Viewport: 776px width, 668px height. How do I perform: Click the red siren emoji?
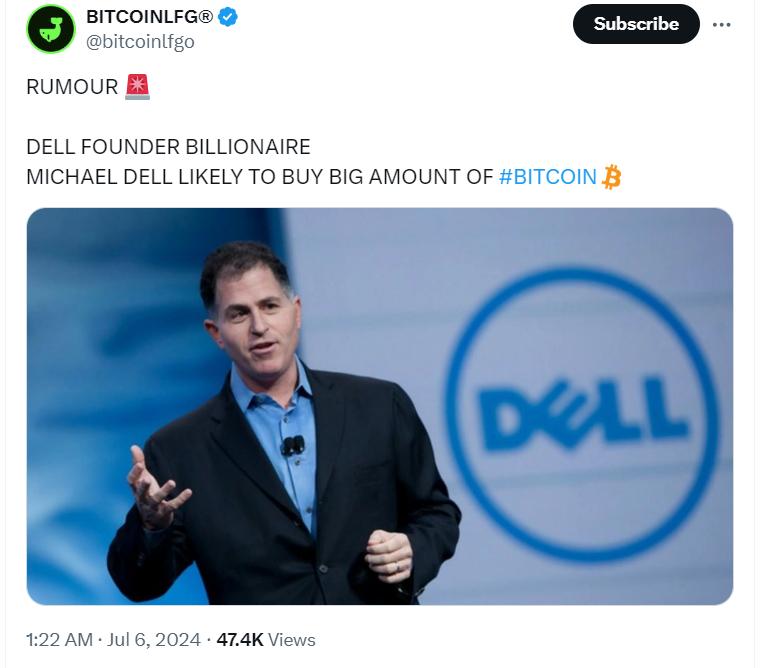[x=137, y=87]
